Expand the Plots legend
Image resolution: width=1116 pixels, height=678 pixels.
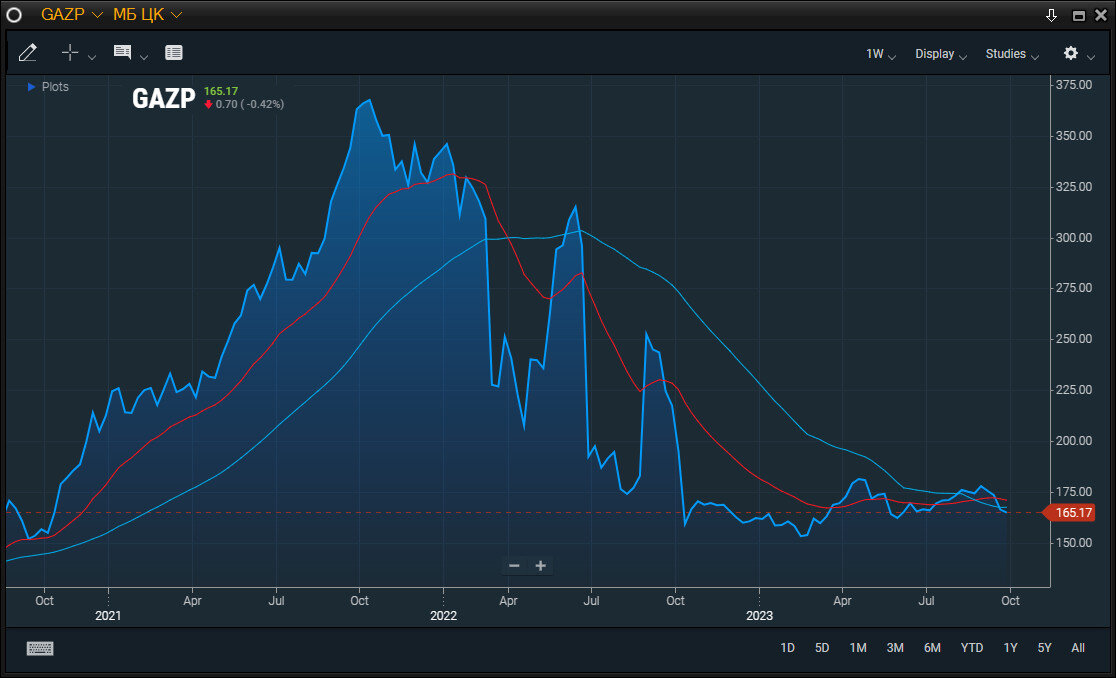[x=48, y=87]
